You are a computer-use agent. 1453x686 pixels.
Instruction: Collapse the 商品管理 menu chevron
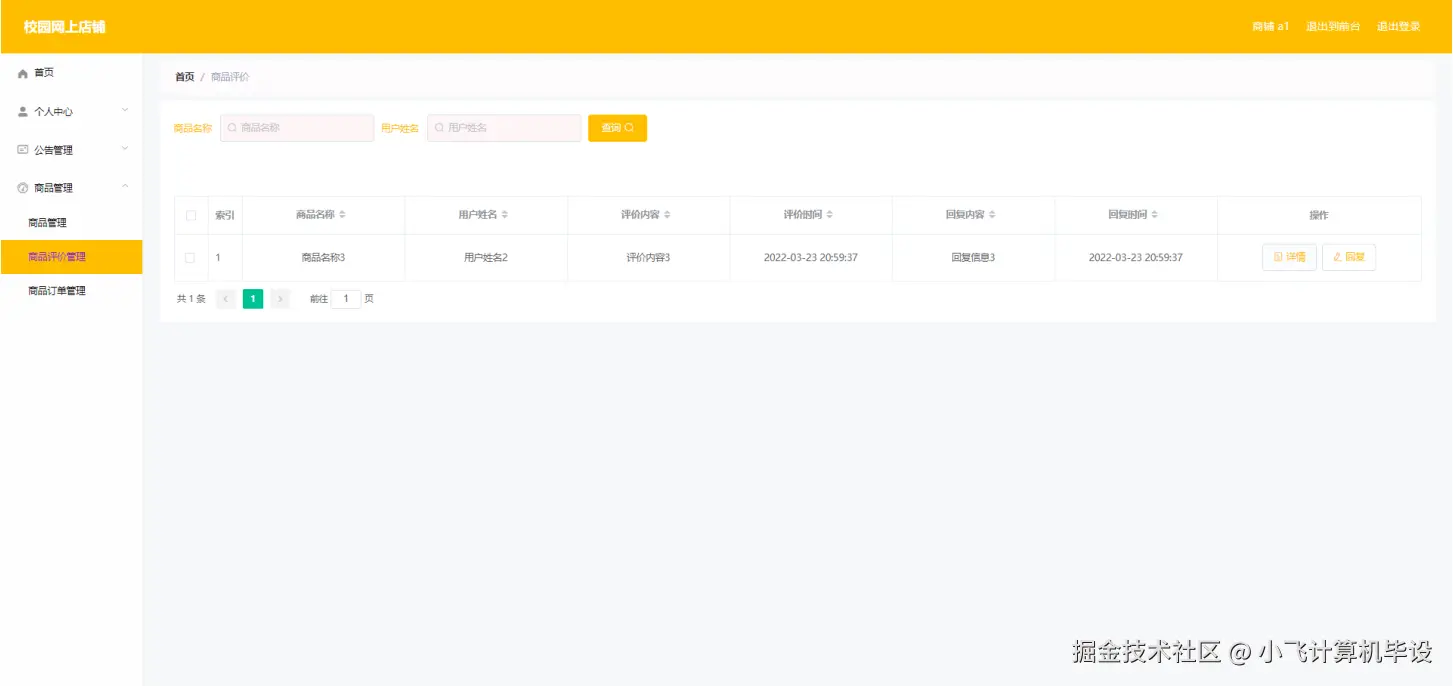point(125,186)
